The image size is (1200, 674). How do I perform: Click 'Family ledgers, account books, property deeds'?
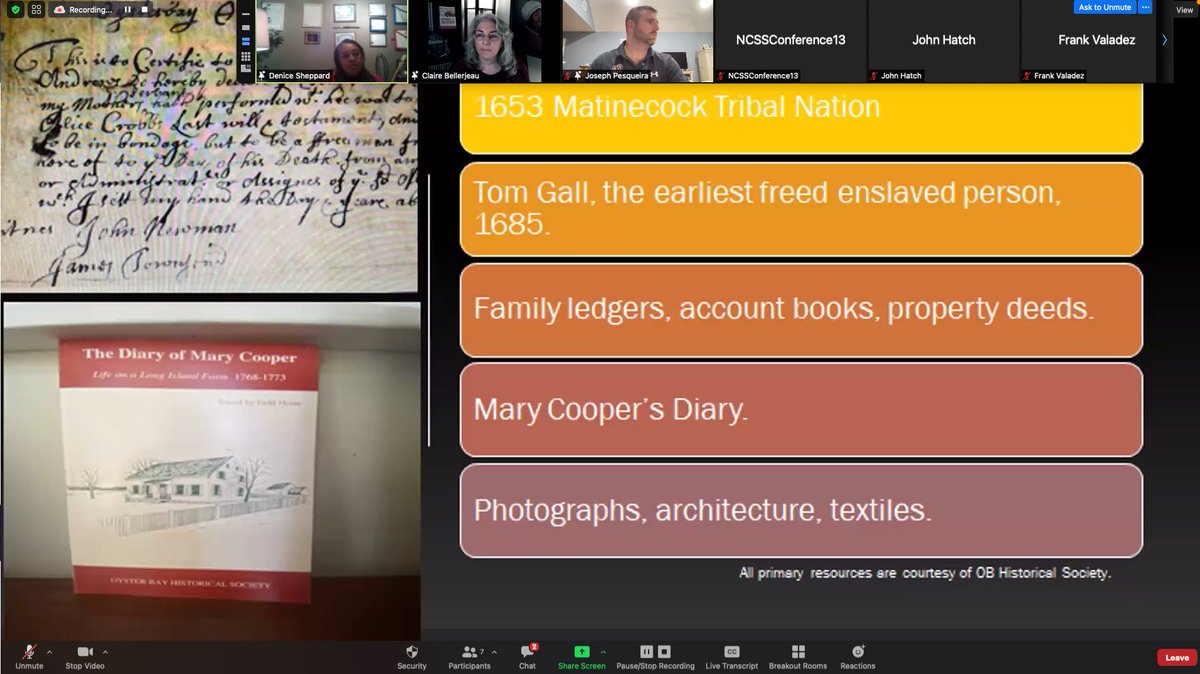click(x=801, y=310)
